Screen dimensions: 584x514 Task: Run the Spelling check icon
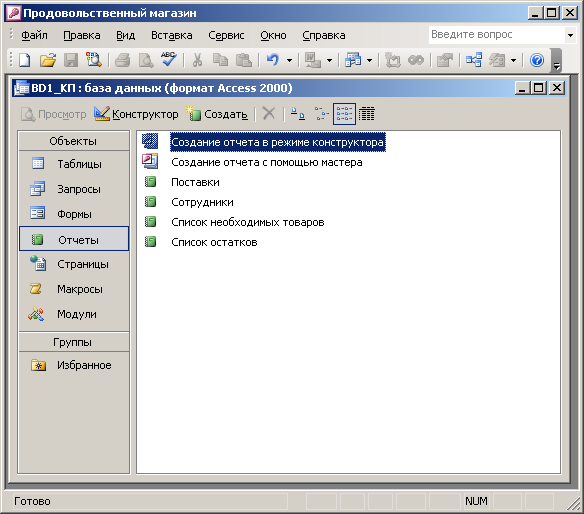point(169,60)
